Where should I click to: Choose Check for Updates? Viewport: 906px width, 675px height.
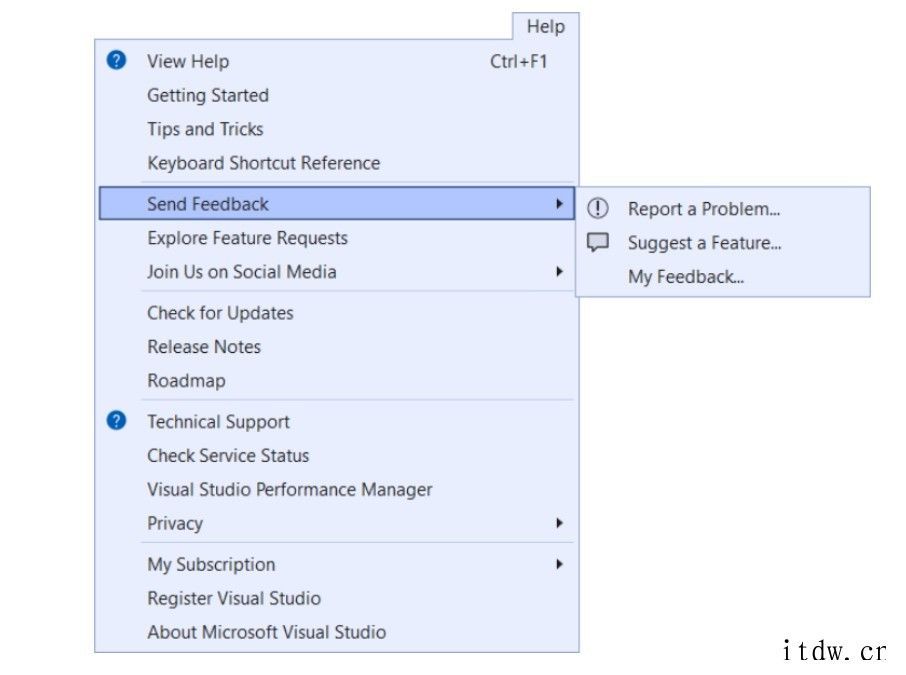point(337,313)
